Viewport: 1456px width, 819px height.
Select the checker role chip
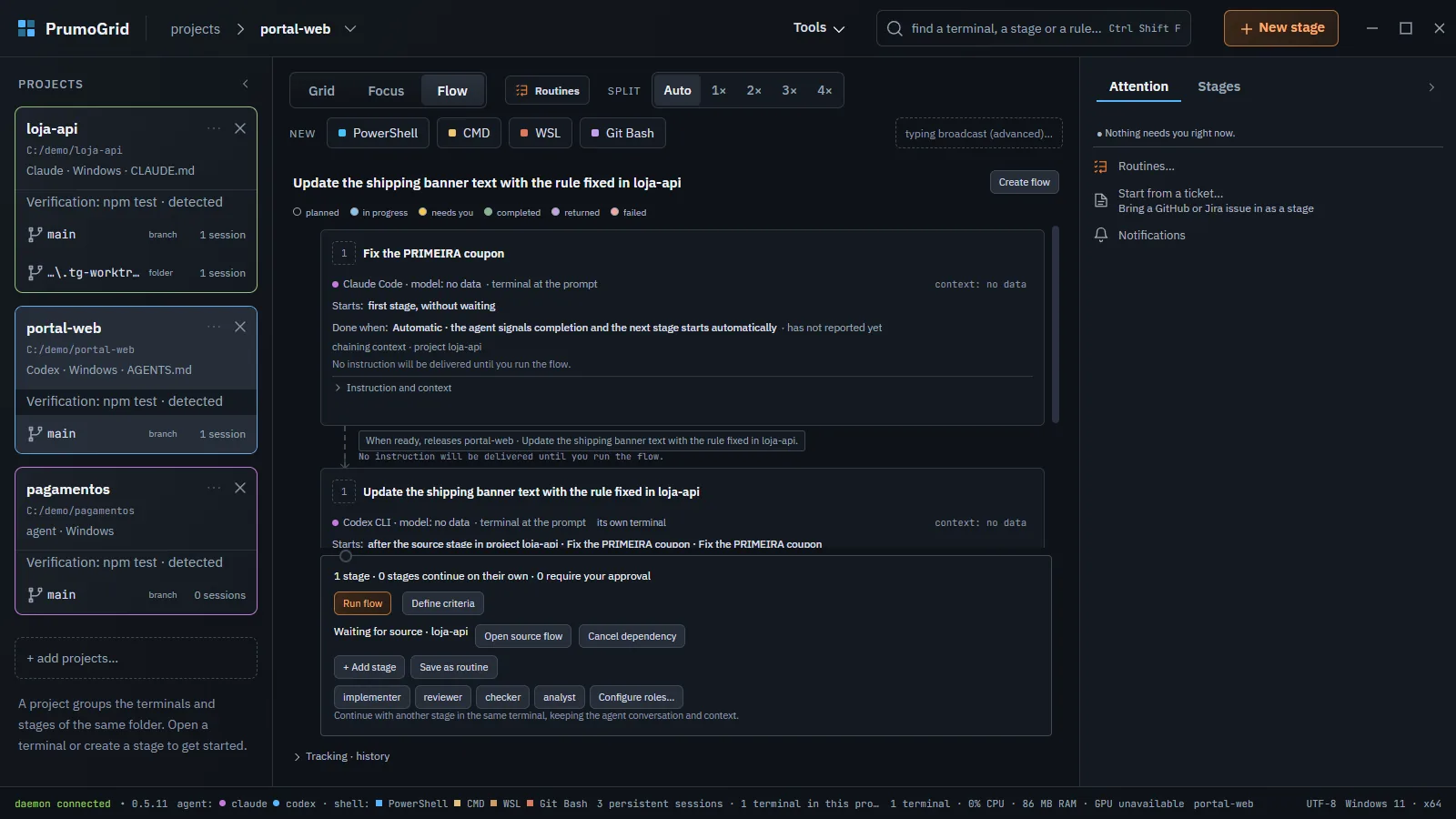coord(503,697)
